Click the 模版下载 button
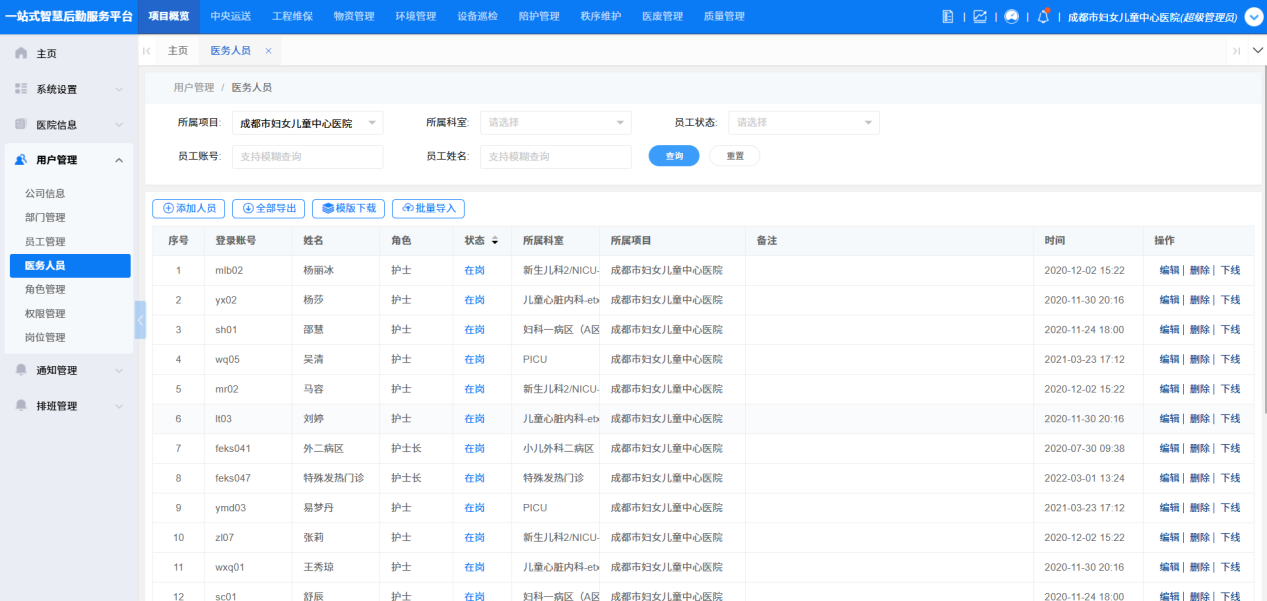Screen dimensions: 1267x601 (349, 209)
